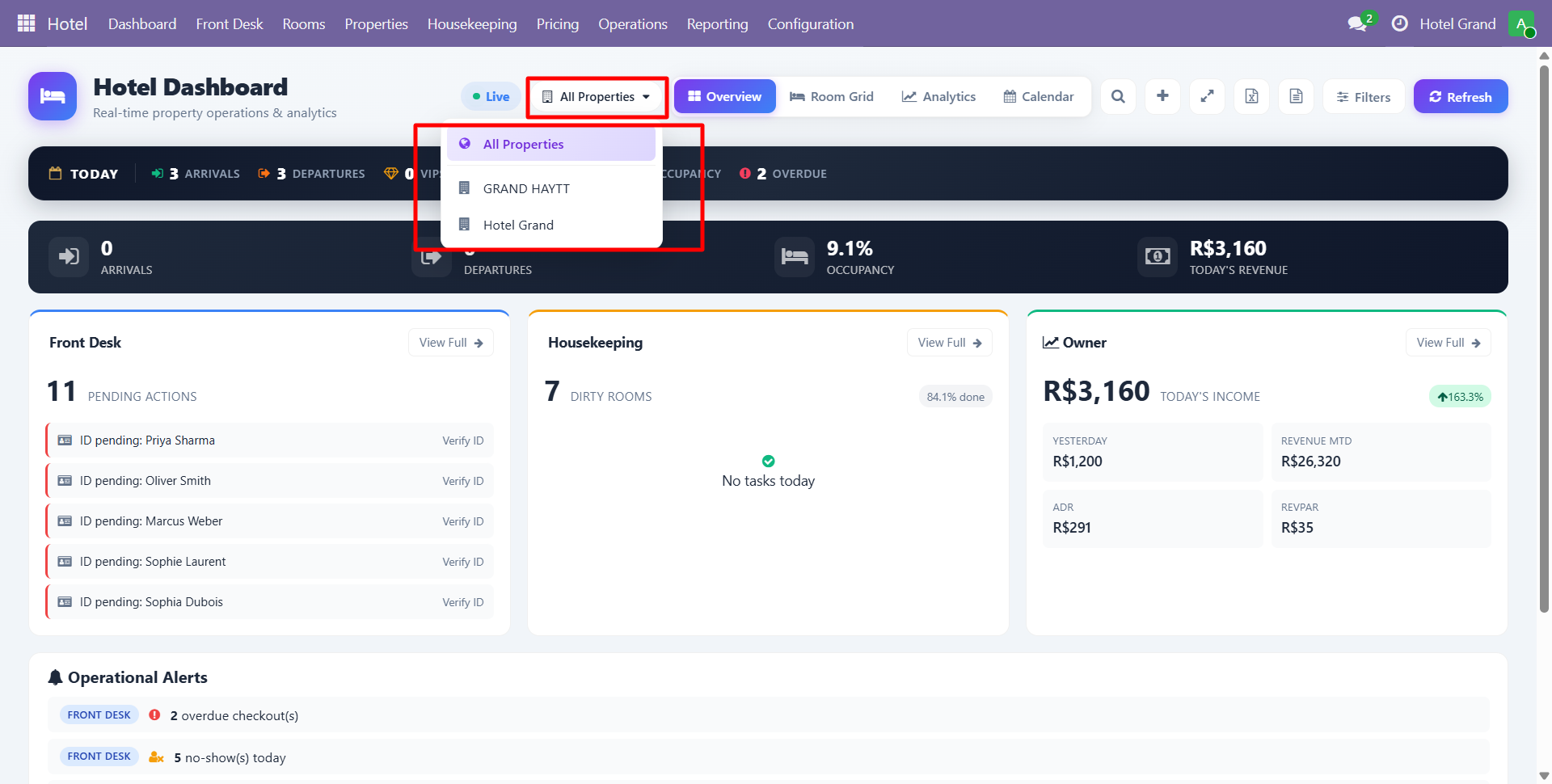Click the user avatar icon
Screen dimensions: 1552x784
pyautogui.click(x=1520, y=23)
